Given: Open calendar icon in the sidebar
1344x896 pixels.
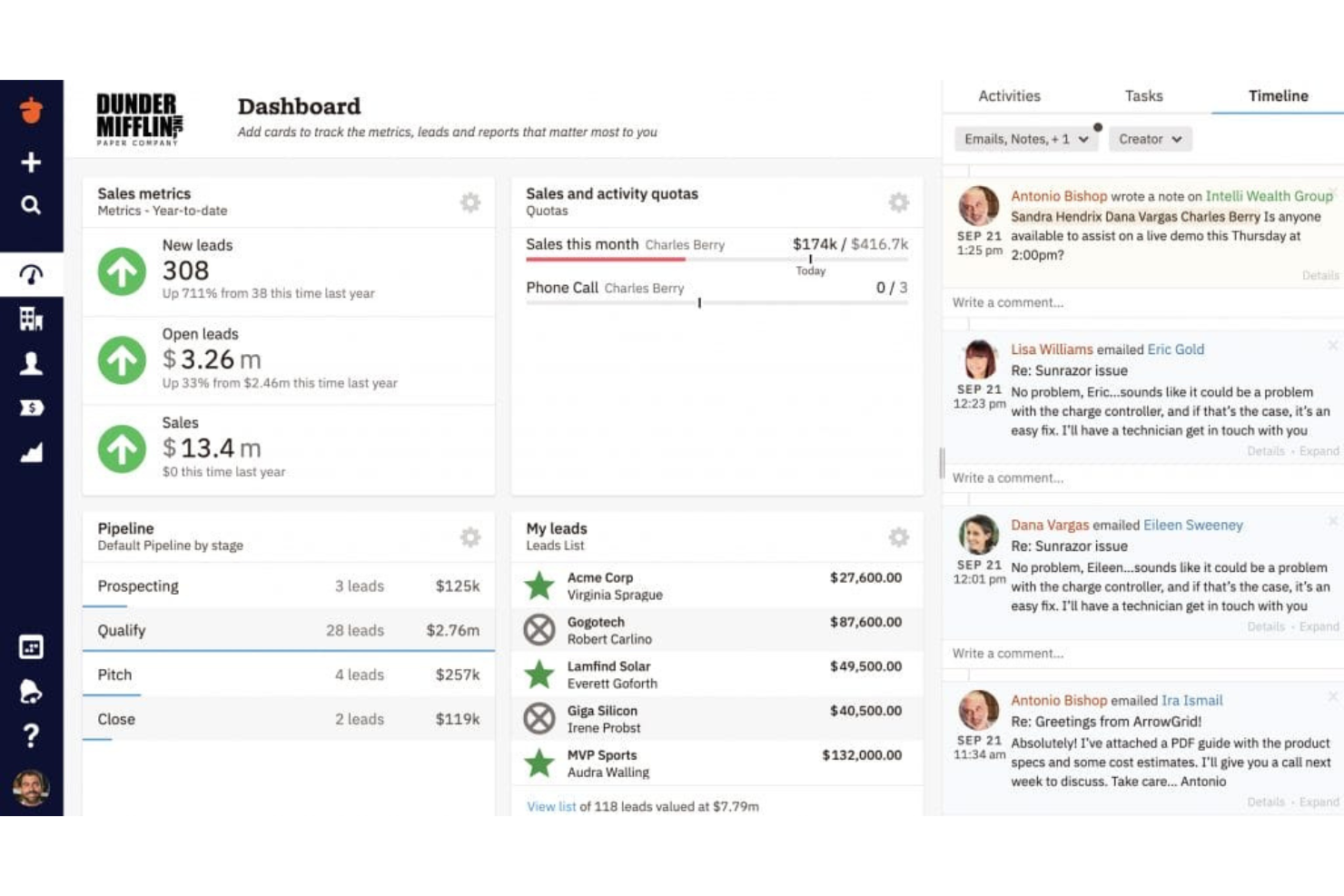Looking at the screenshot, I should click(x=31, y=647).
